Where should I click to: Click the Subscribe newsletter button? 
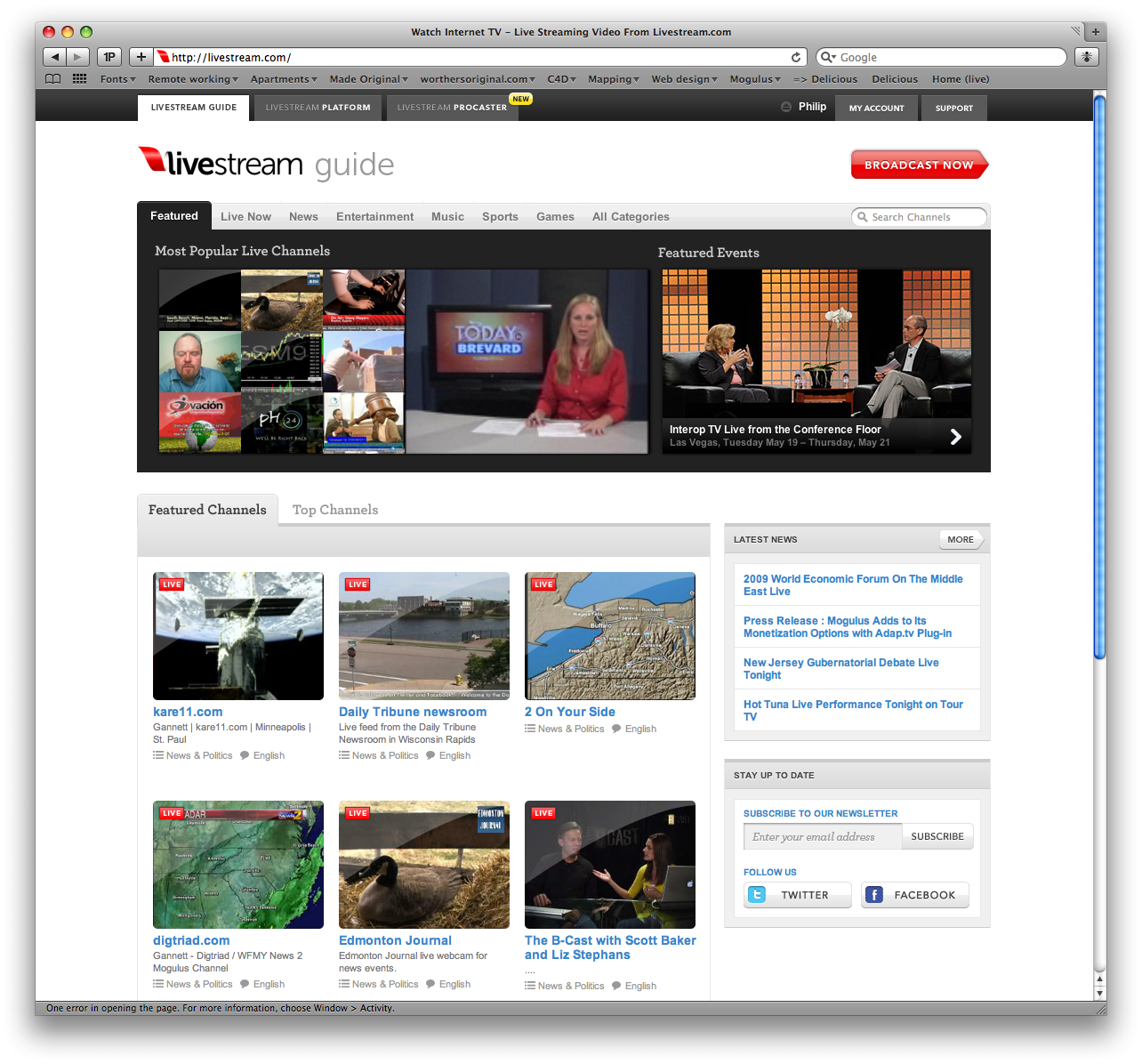937,836
